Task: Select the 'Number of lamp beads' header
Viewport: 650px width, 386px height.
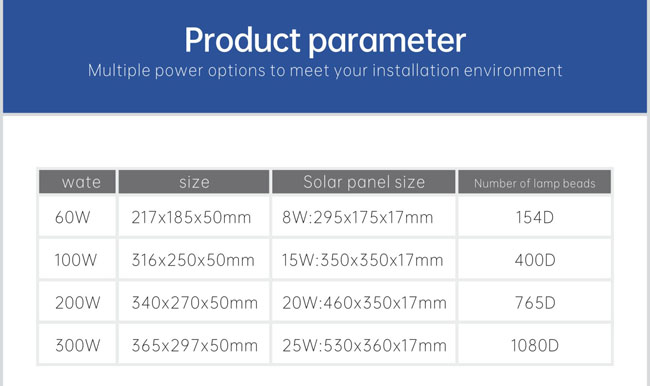Action: click(534, 182)
